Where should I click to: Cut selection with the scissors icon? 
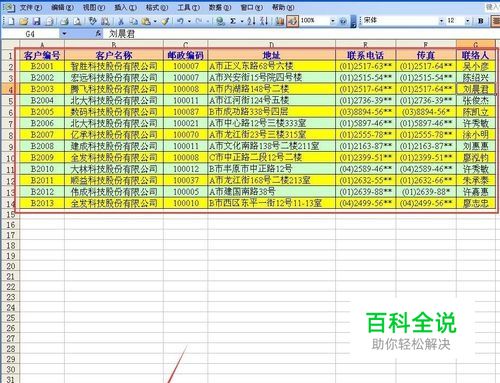click(x=121, y=21)
